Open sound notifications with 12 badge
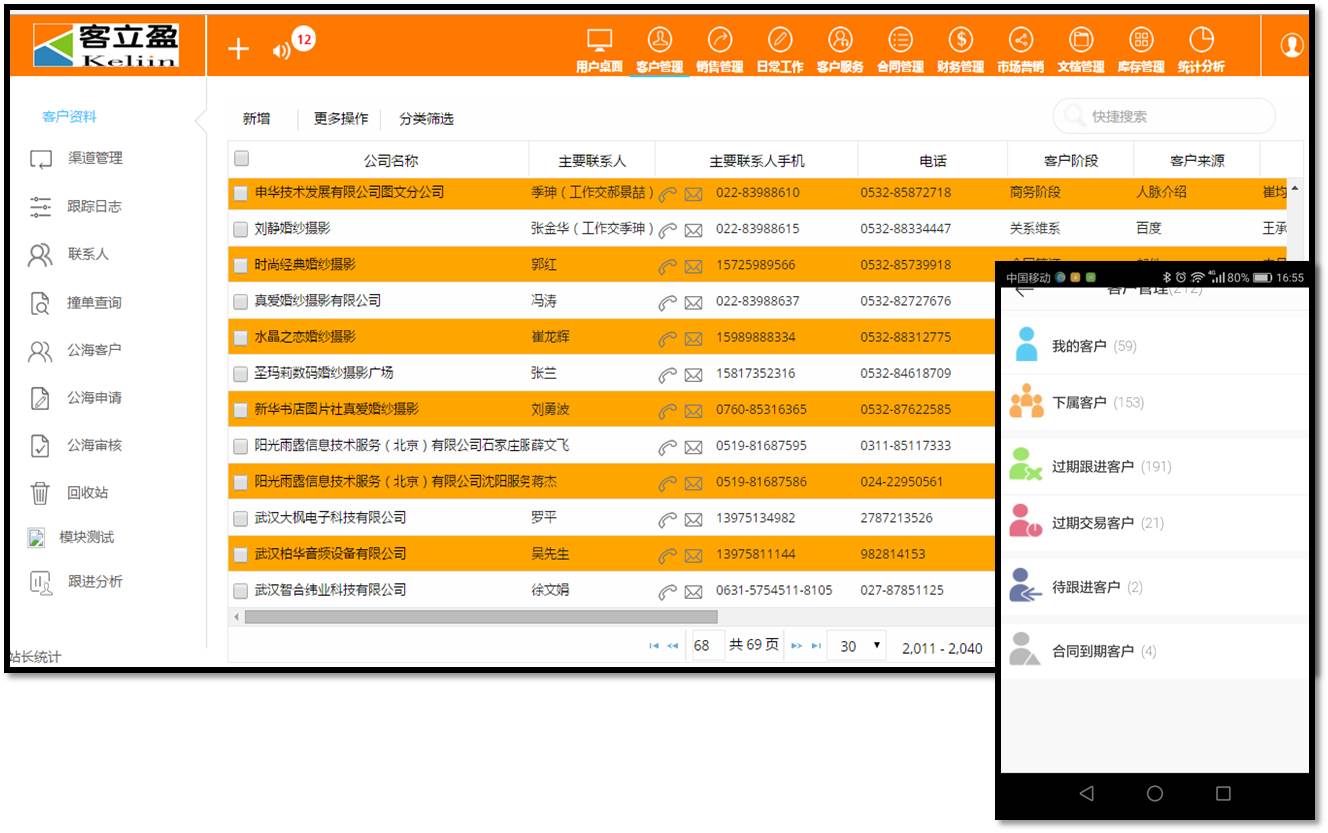 (x=283, y=50)
